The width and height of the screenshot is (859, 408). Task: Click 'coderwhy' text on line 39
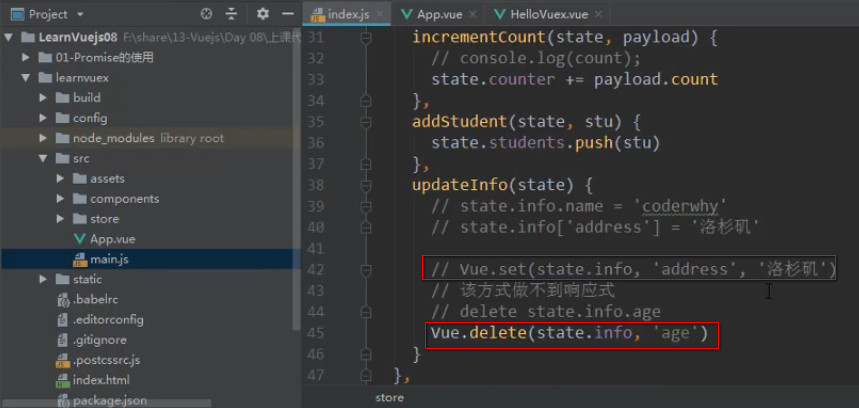(679, 206)
